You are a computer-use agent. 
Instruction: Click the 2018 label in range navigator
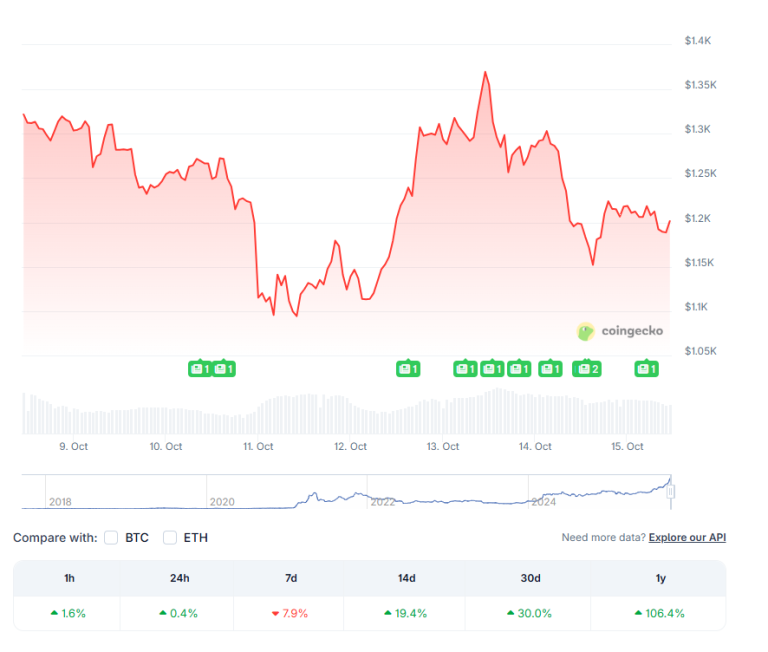point(60,502)
